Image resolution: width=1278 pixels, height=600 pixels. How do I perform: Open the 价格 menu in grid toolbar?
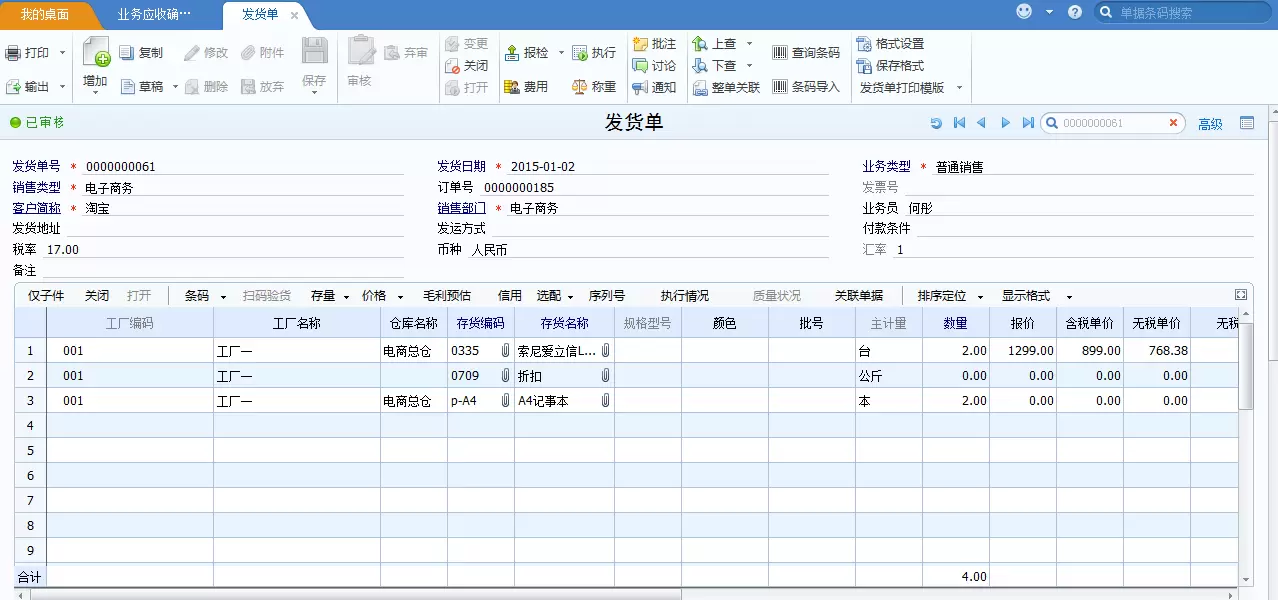click(x=382, y=296)
